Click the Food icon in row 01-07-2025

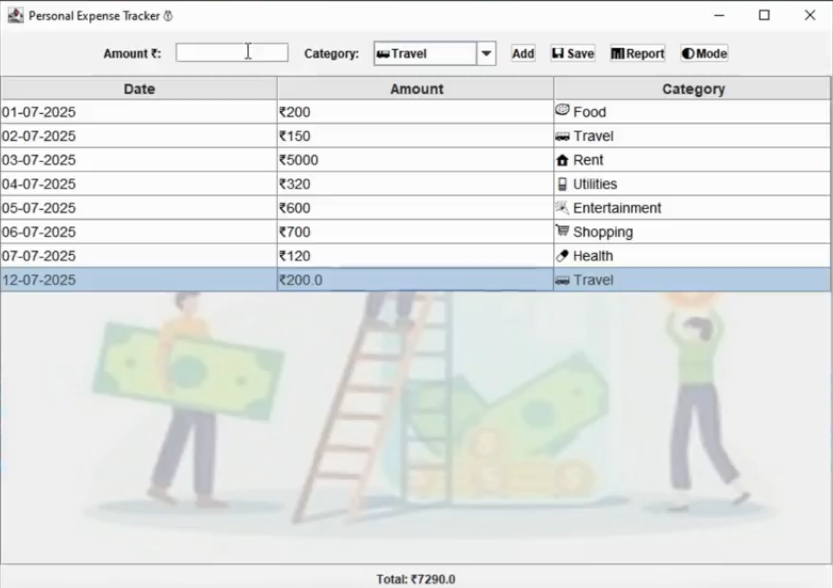coord(562,110)
